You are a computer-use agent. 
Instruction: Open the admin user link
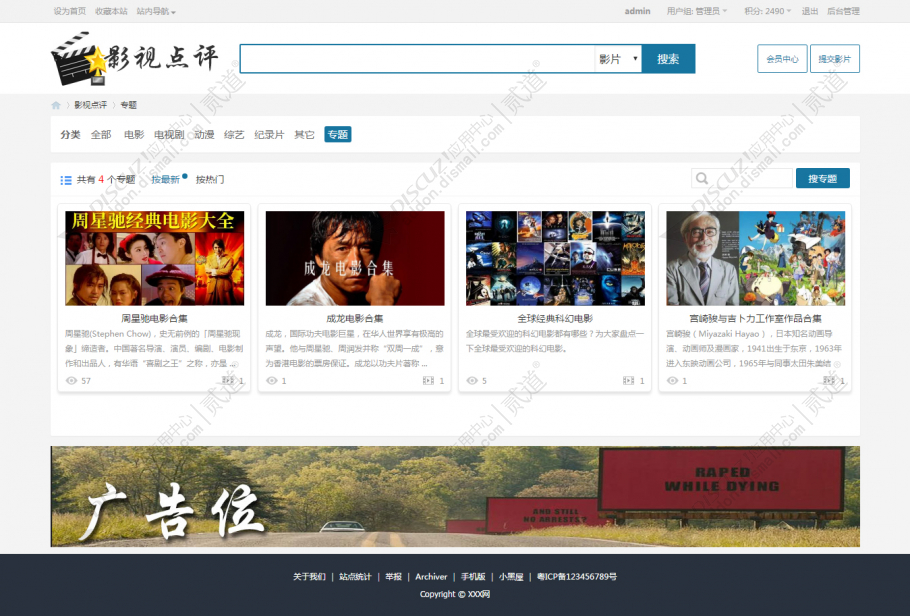coord(637,11)
